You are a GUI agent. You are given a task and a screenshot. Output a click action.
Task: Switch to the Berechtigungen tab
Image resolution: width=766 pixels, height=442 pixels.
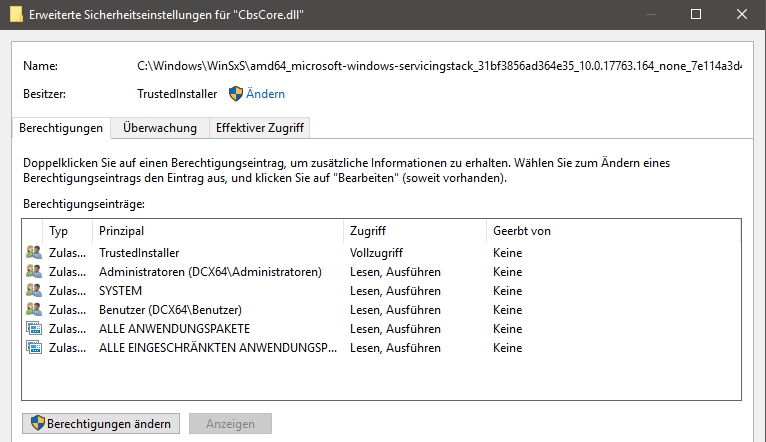pos(61,128)
